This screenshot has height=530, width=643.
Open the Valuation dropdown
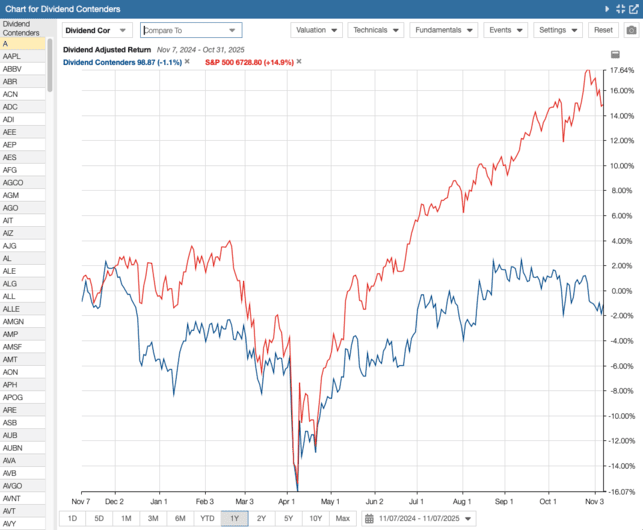click(316, 30)
